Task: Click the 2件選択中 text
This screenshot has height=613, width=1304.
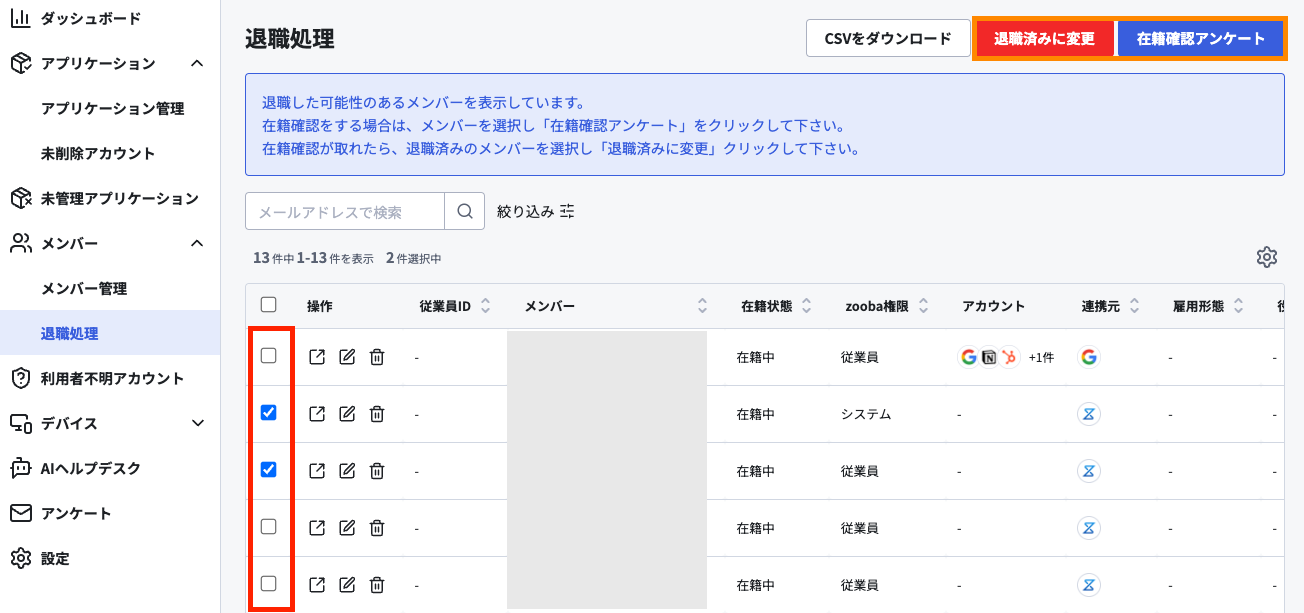Action: pyautogui.click(x=413, y=258)
